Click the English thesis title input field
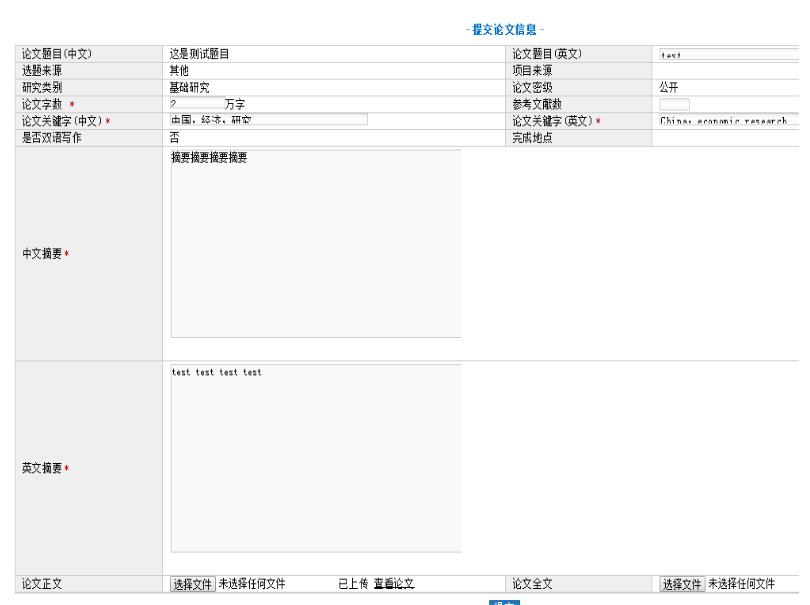This screenshot has height=605, width=810. click(730, 55)
